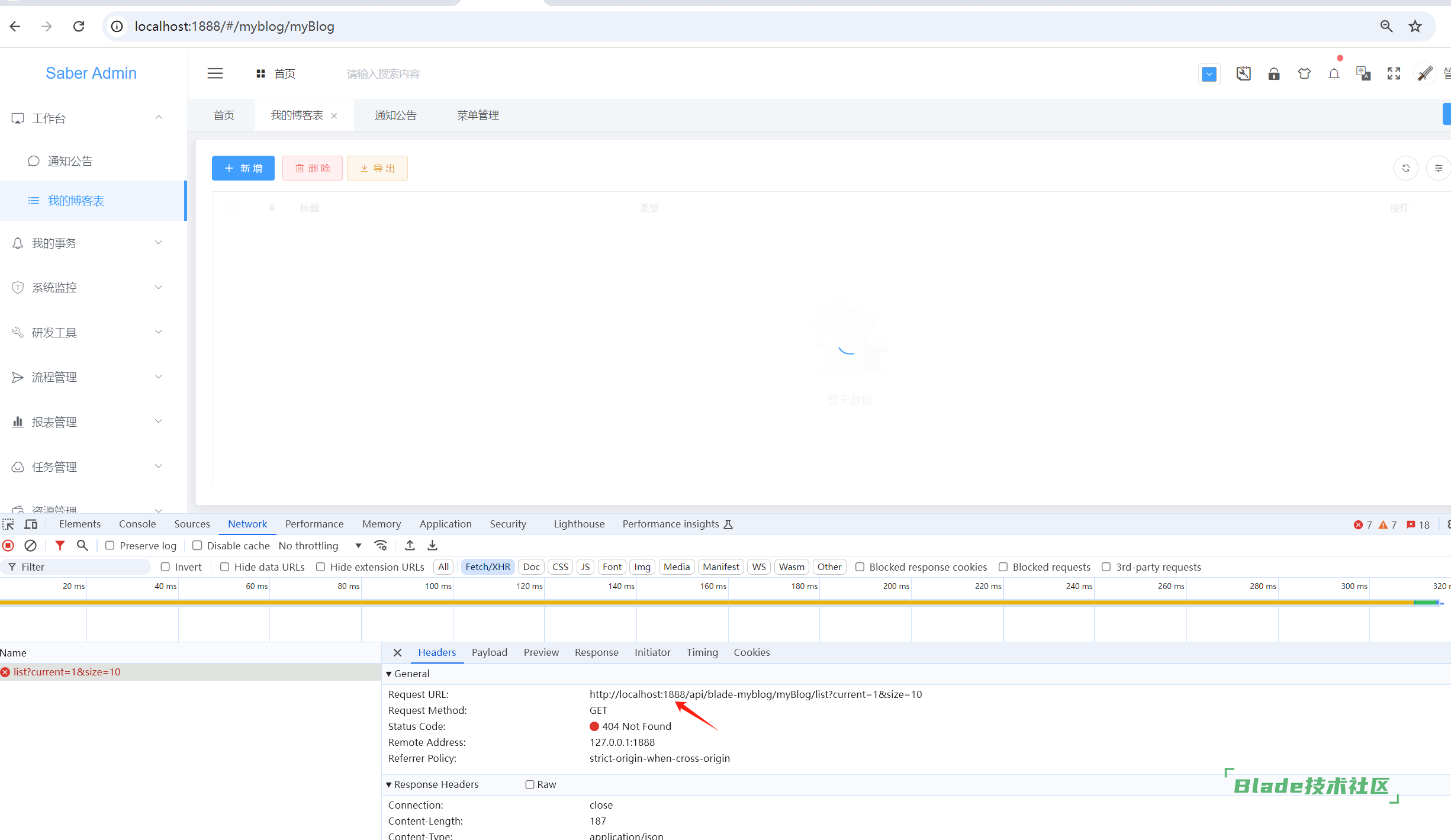Viewport: 1451px width, 840px height.
Task: Check Blocked response cookies checkbox
Action: click(860, 567)
